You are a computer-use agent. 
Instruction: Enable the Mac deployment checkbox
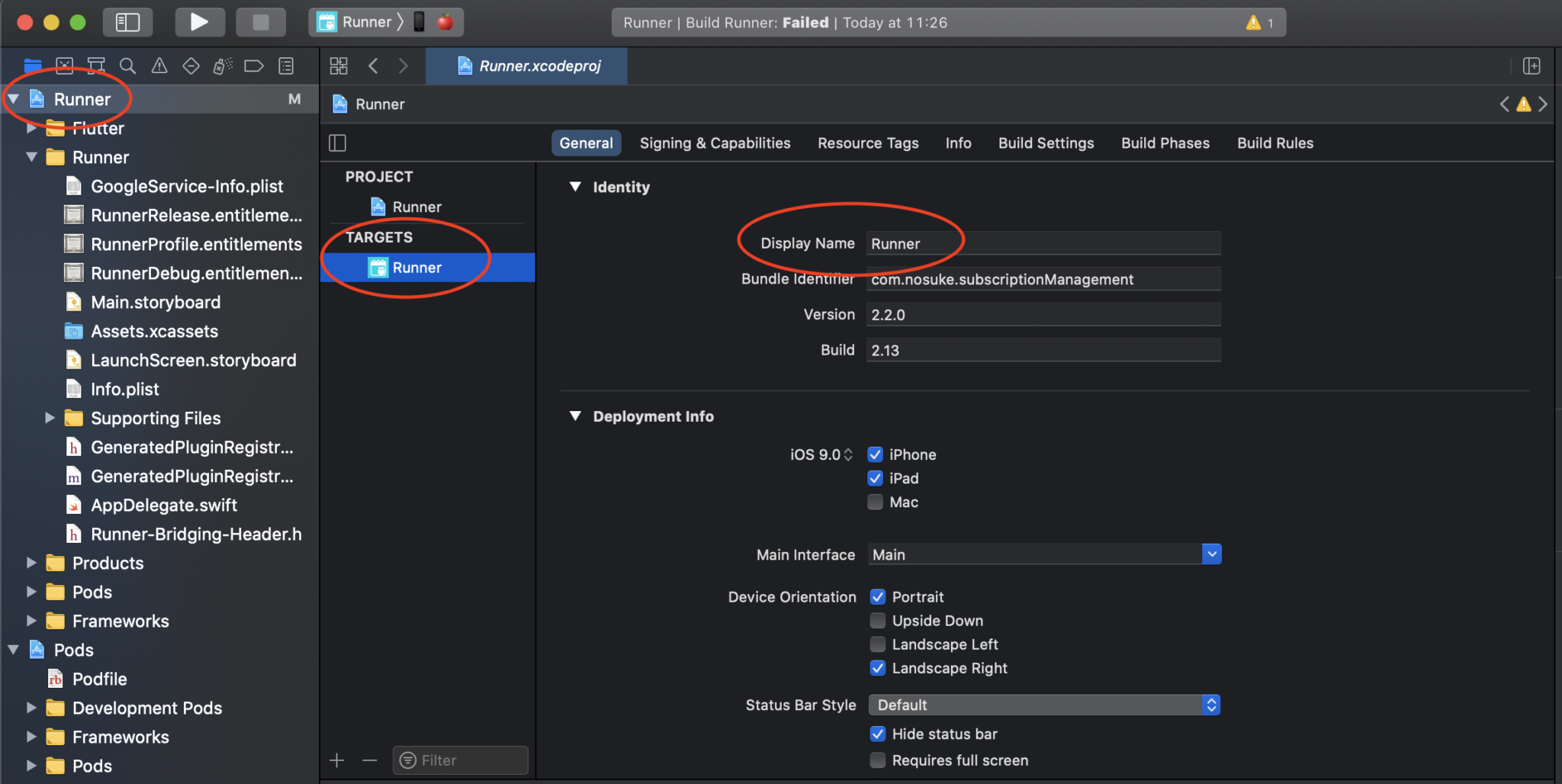[x=876, y=502]
